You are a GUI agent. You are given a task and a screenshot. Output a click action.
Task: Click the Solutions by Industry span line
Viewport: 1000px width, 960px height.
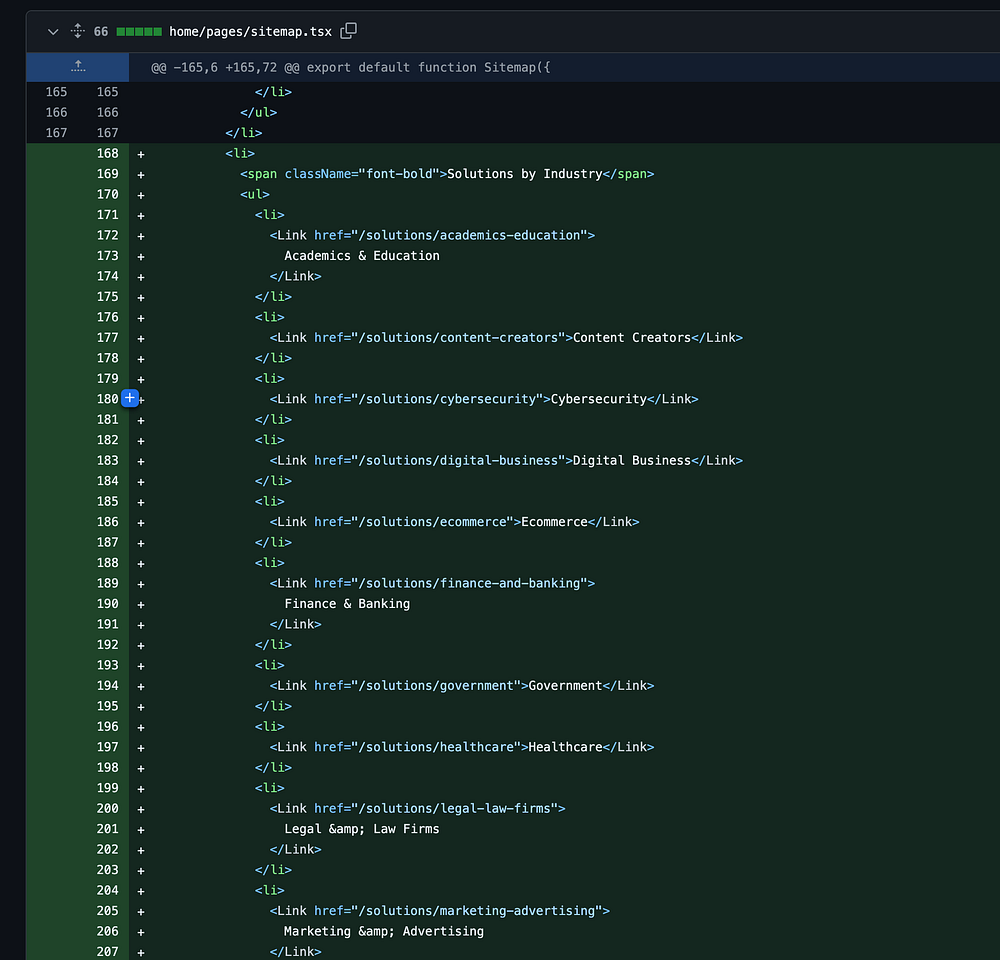446,174
